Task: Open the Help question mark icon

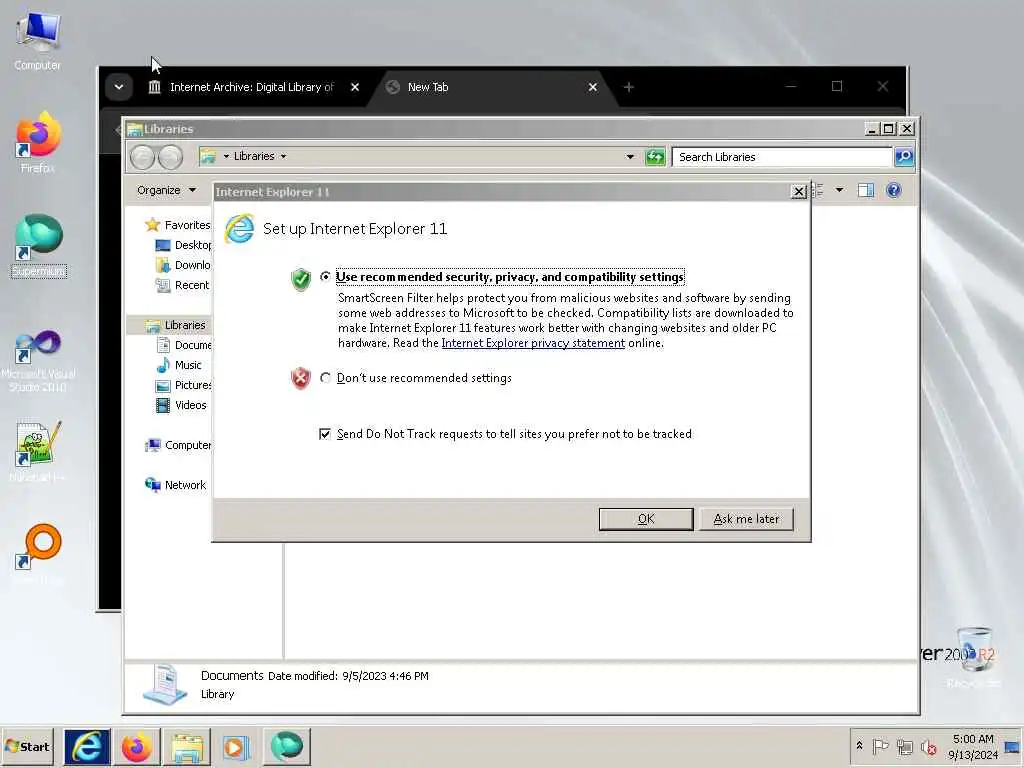Action: click(x=893, y=191)
